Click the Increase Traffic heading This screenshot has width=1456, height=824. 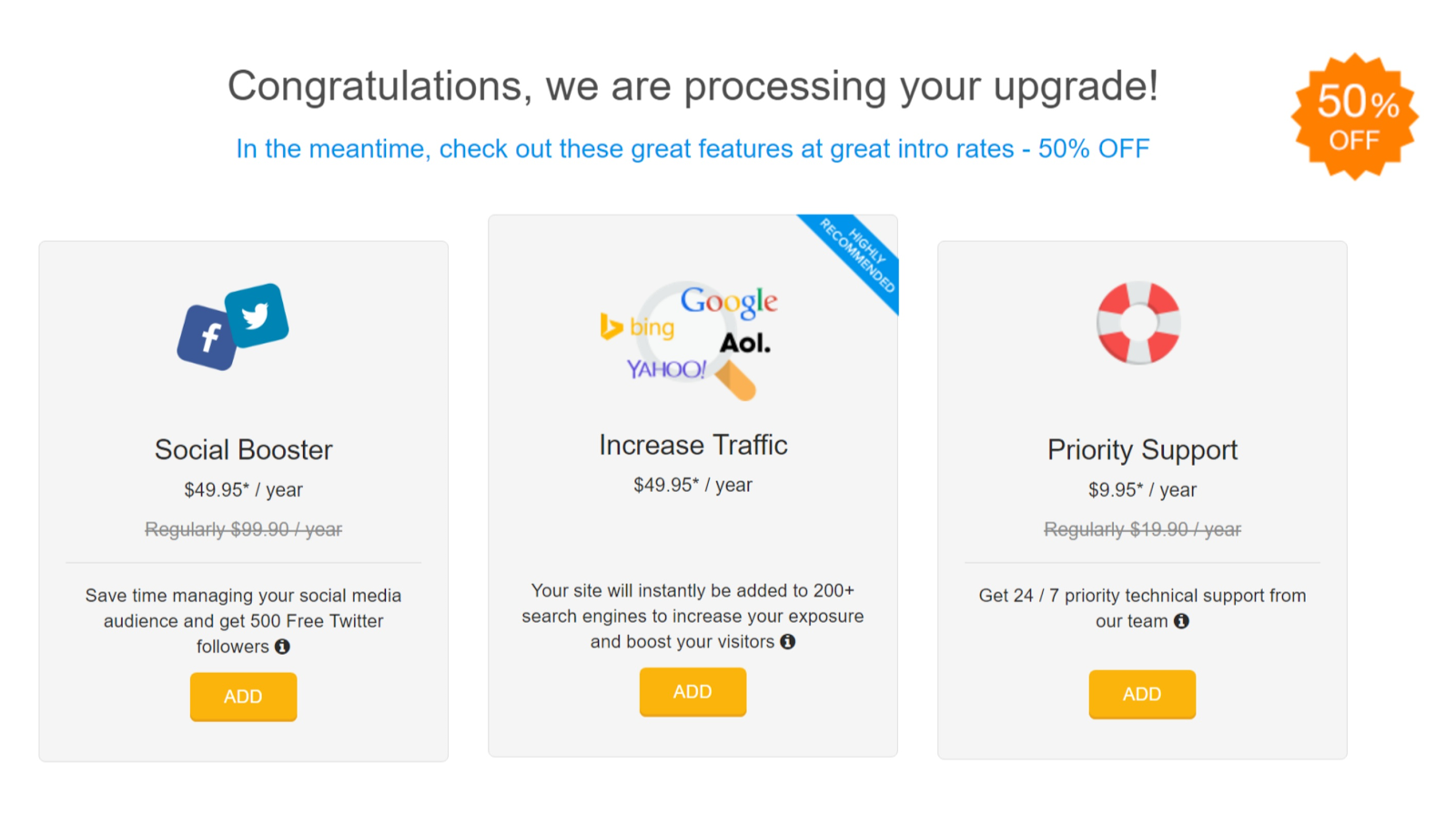(x=693, y=445)
